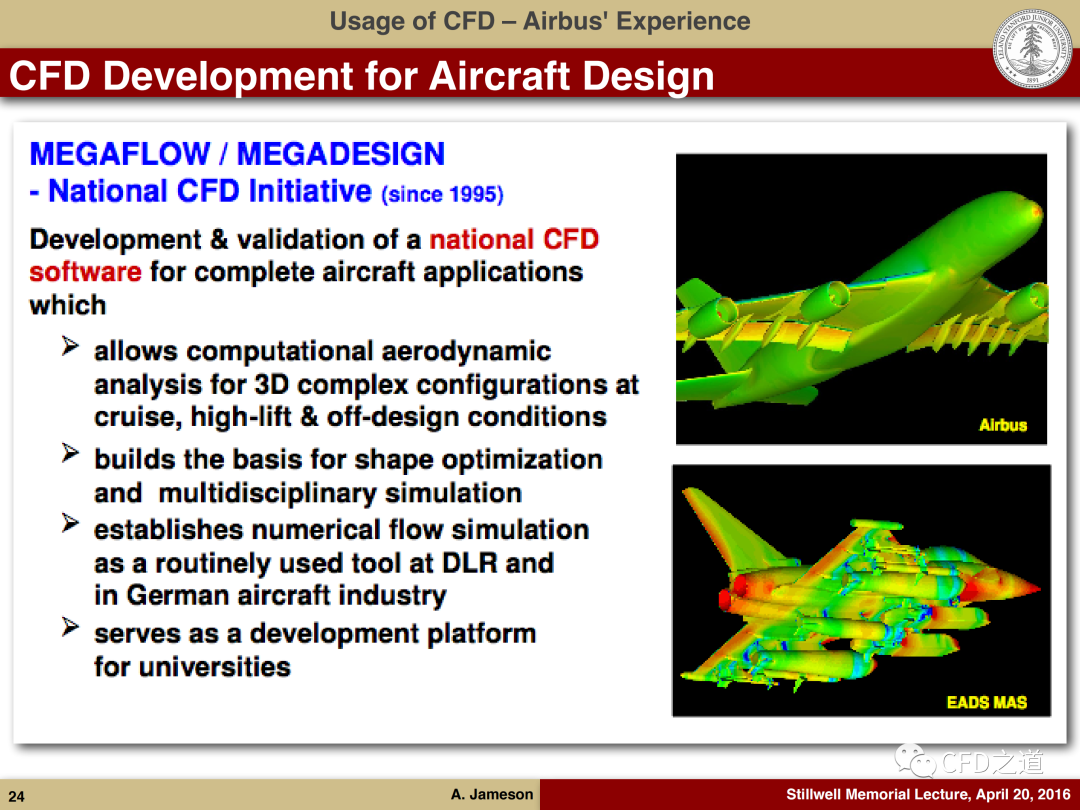This screenshot has width=1080, height=810.
Task: Open the fighter jet CFD simulation image
Action: (861, 590)
